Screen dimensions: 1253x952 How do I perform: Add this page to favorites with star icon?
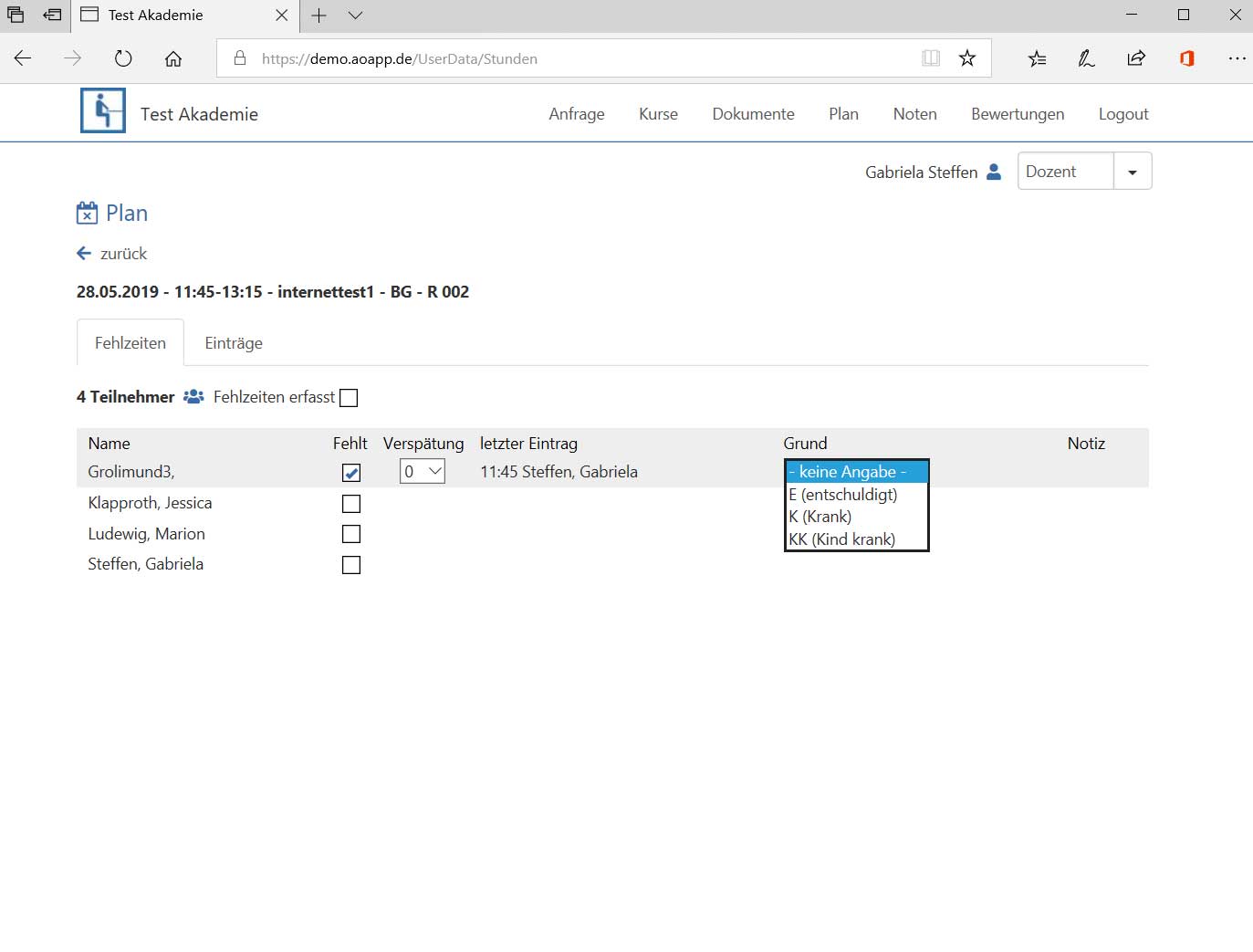pyautogui.click(x=967, y=58)
